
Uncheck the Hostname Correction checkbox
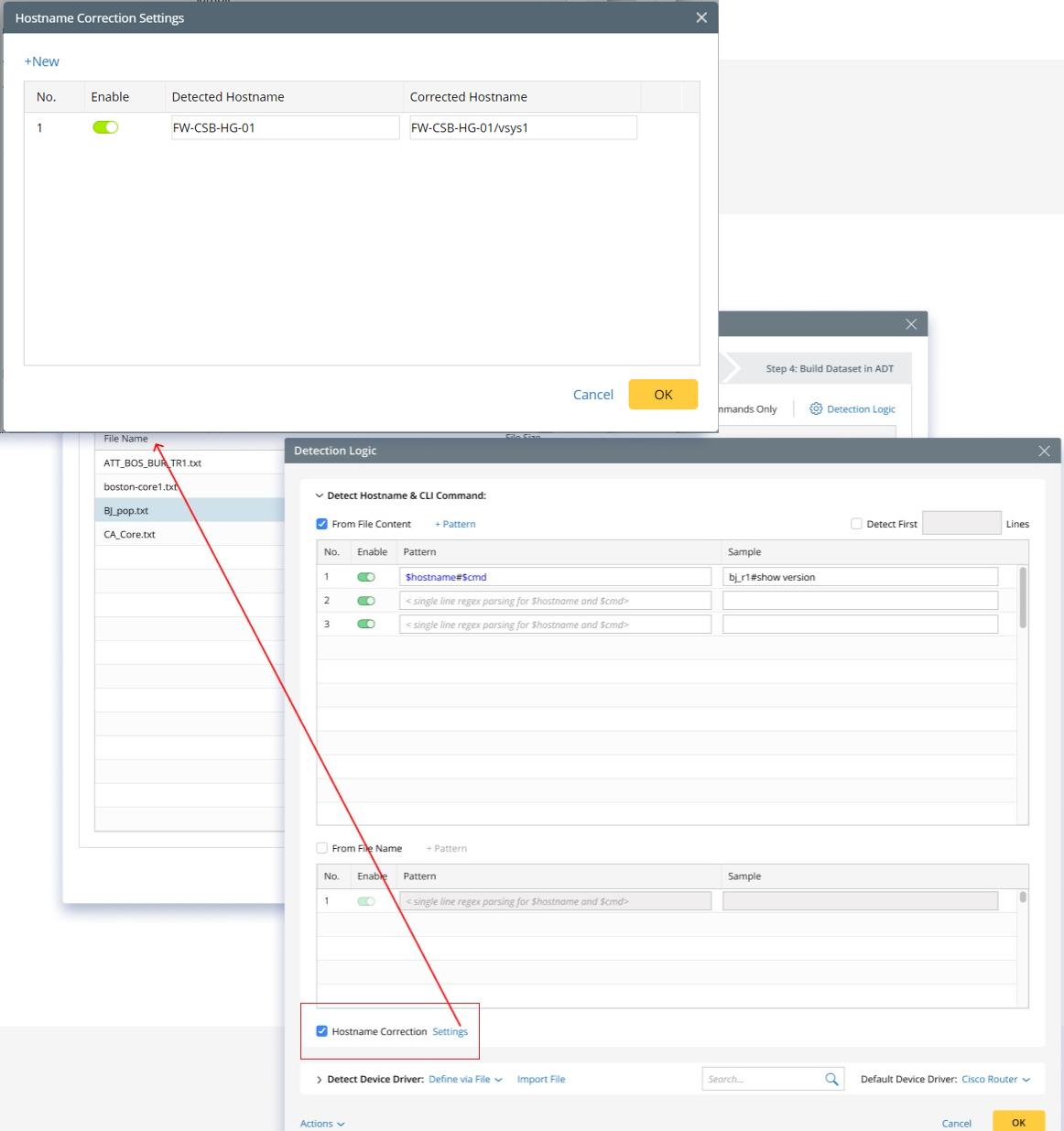click(x=322, y=1031)
